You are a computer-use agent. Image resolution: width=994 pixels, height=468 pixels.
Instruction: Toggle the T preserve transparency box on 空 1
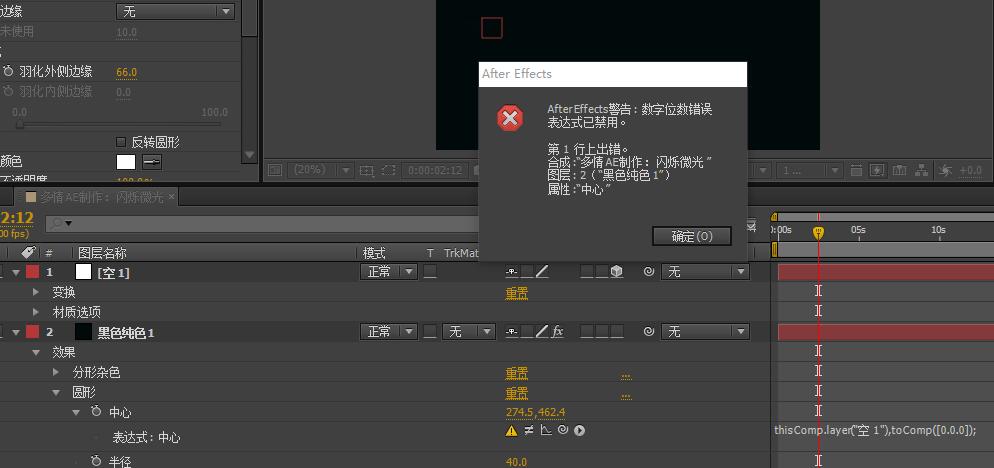(x=430, y=271)
